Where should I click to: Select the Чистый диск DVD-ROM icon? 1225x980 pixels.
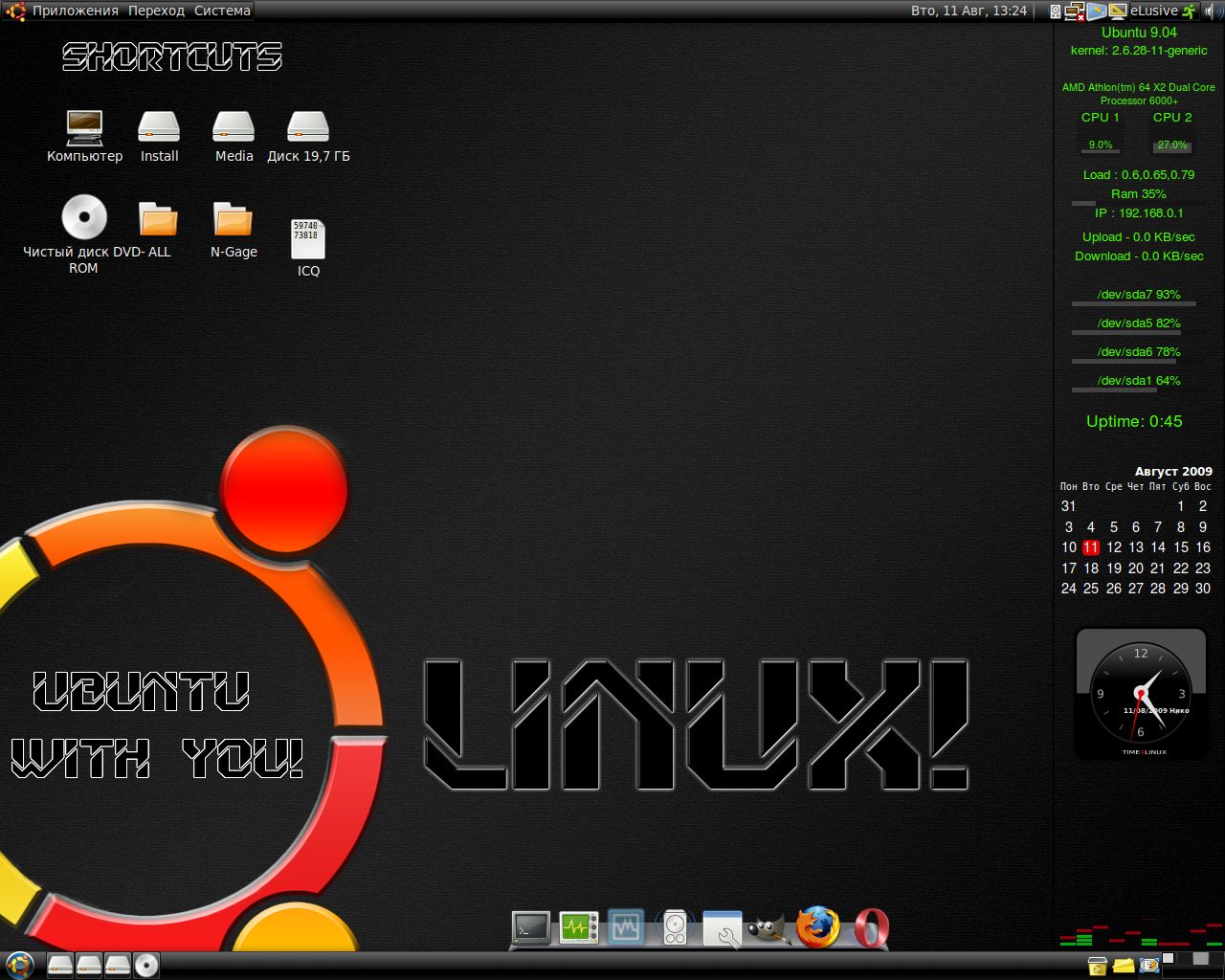(84, 234)
